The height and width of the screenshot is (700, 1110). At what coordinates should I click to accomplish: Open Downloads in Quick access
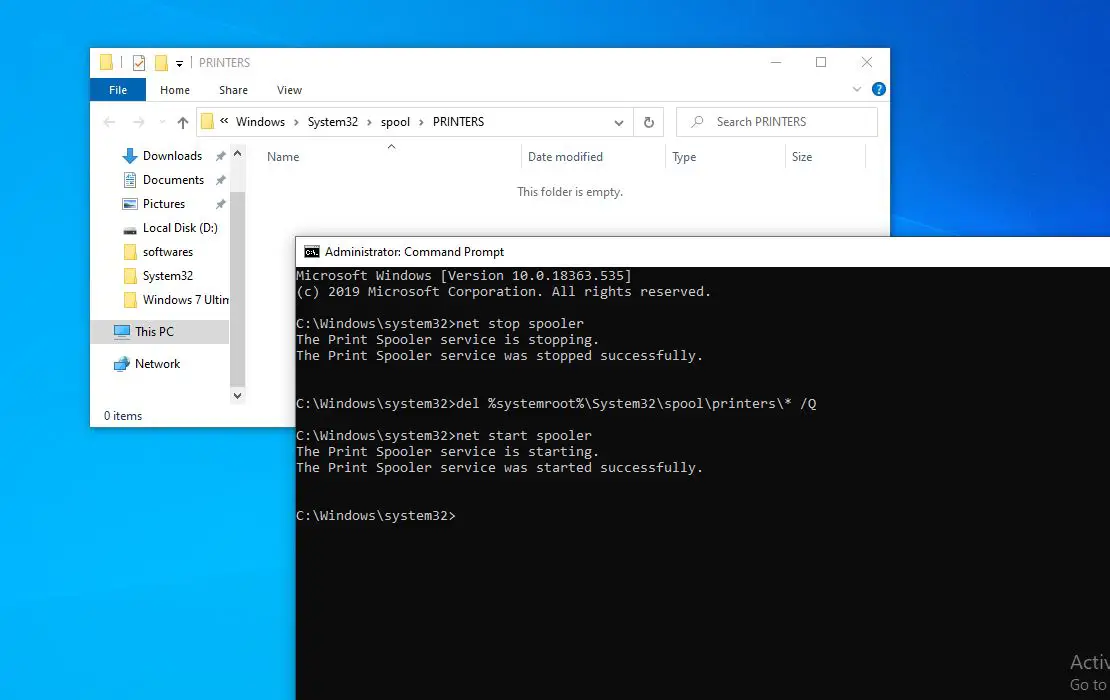pyautogui.click(x=172, y=156)
